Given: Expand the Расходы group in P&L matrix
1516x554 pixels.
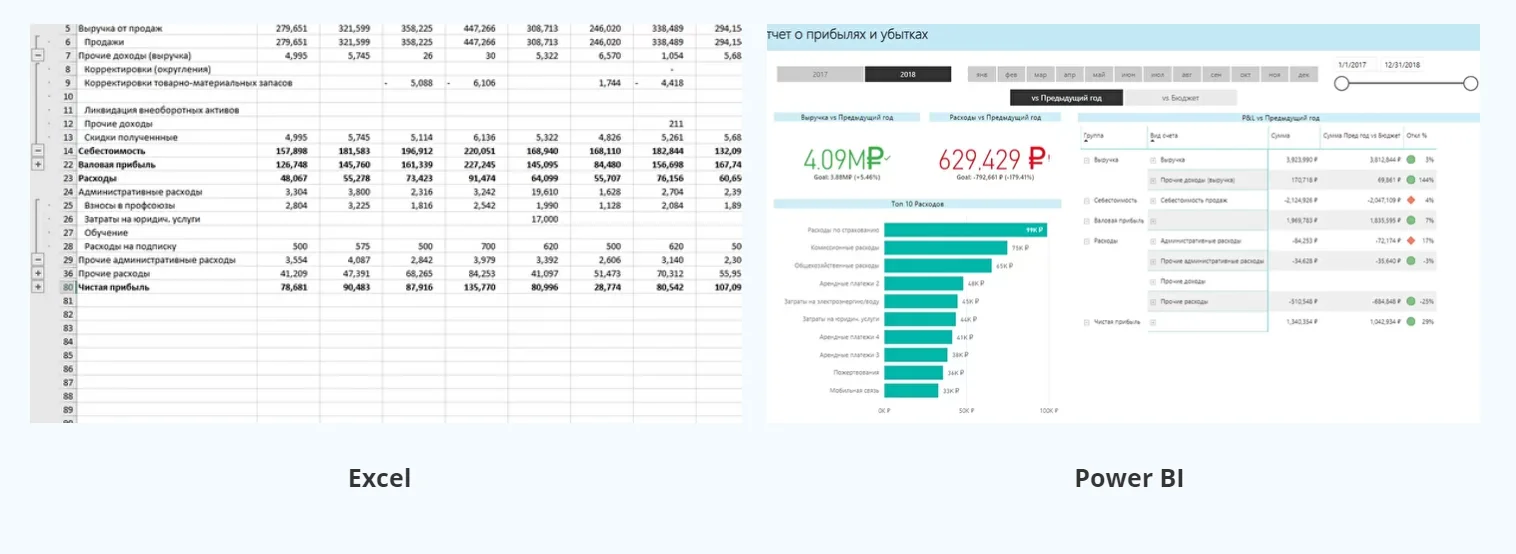Looking at the screenshot, I should pyautogui.click(x=1087, y=241).
